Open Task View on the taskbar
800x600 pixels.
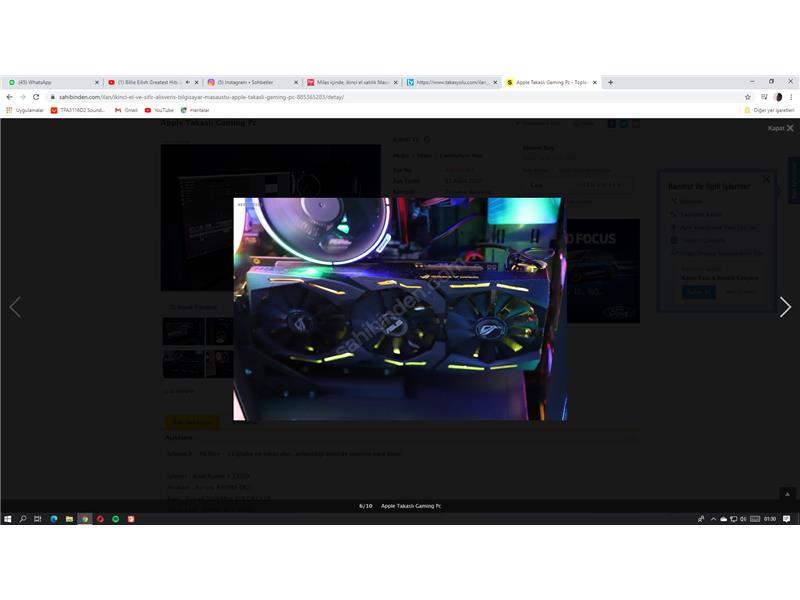coord(38,519)
